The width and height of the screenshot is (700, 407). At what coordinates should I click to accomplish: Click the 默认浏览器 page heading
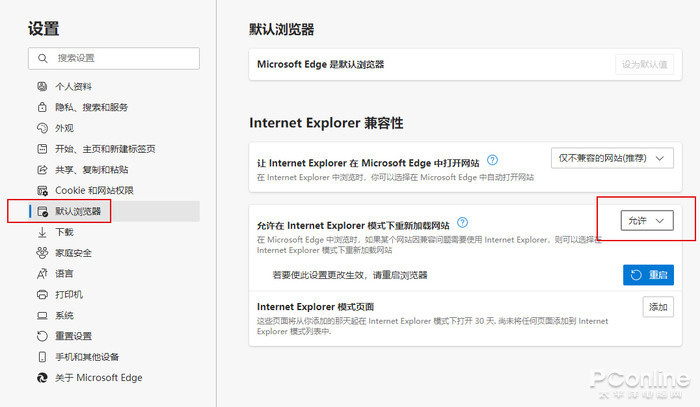point(282,29)
